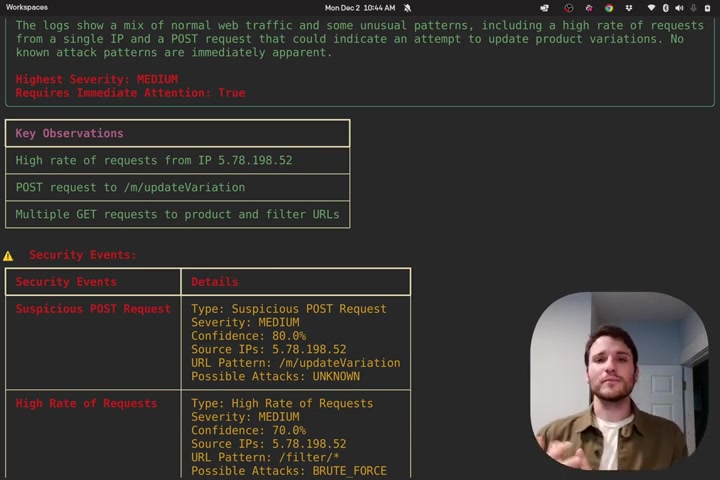The image size is (720, 480).
Task: Open the Chrome tray icon
Action: tap(609, 8)
